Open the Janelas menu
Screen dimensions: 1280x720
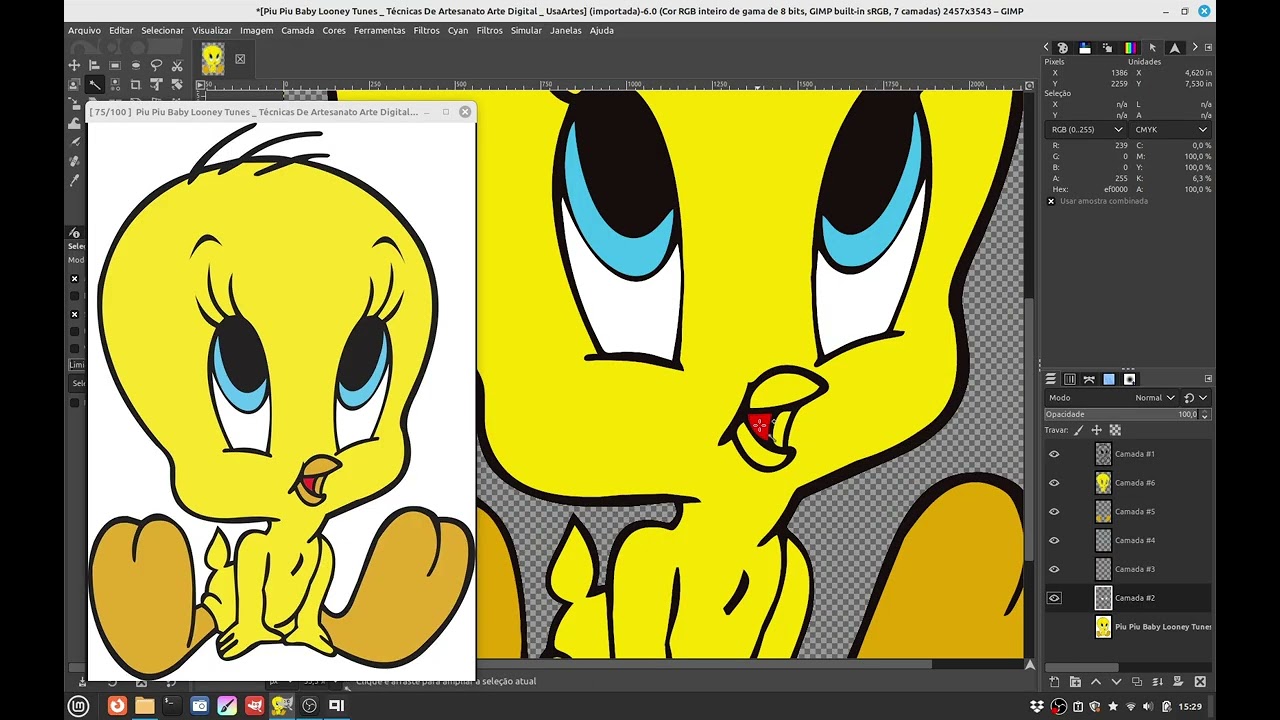pyautogui.click(x=565, y=30)
